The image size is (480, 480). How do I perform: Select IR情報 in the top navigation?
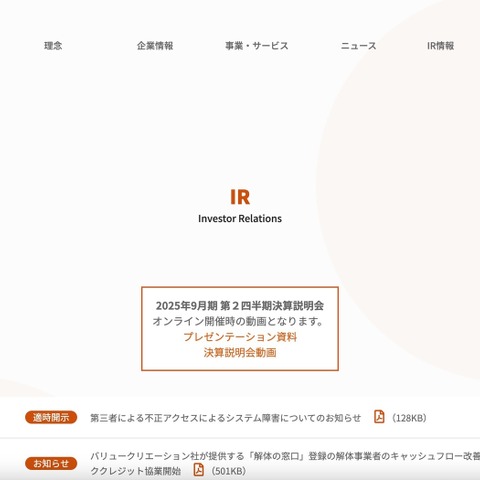click(x=440, y=46)
